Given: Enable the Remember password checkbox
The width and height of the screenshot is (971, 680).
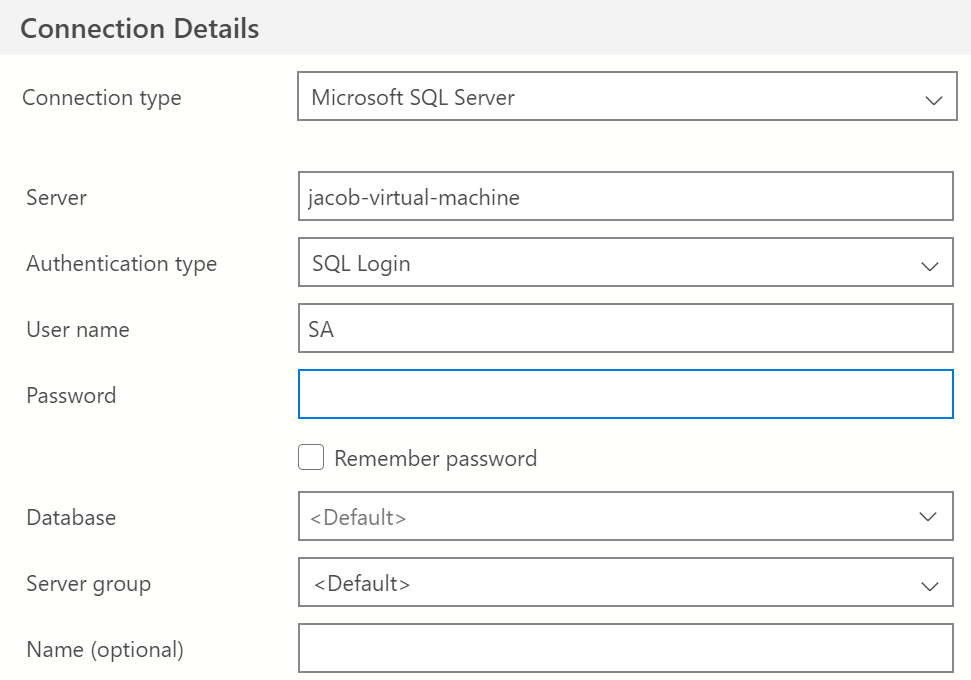Looking at the screenshot, I should (310, 457).
